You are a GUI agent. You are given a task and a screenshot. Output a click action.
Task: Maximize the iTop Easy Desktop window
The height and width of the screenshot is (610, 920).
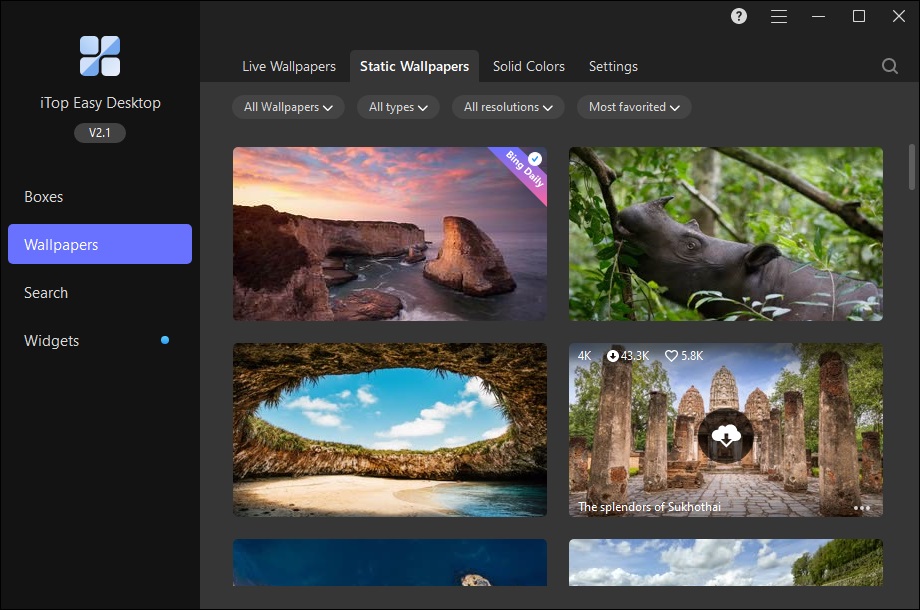pyautogui.click(x=858, y=16)
